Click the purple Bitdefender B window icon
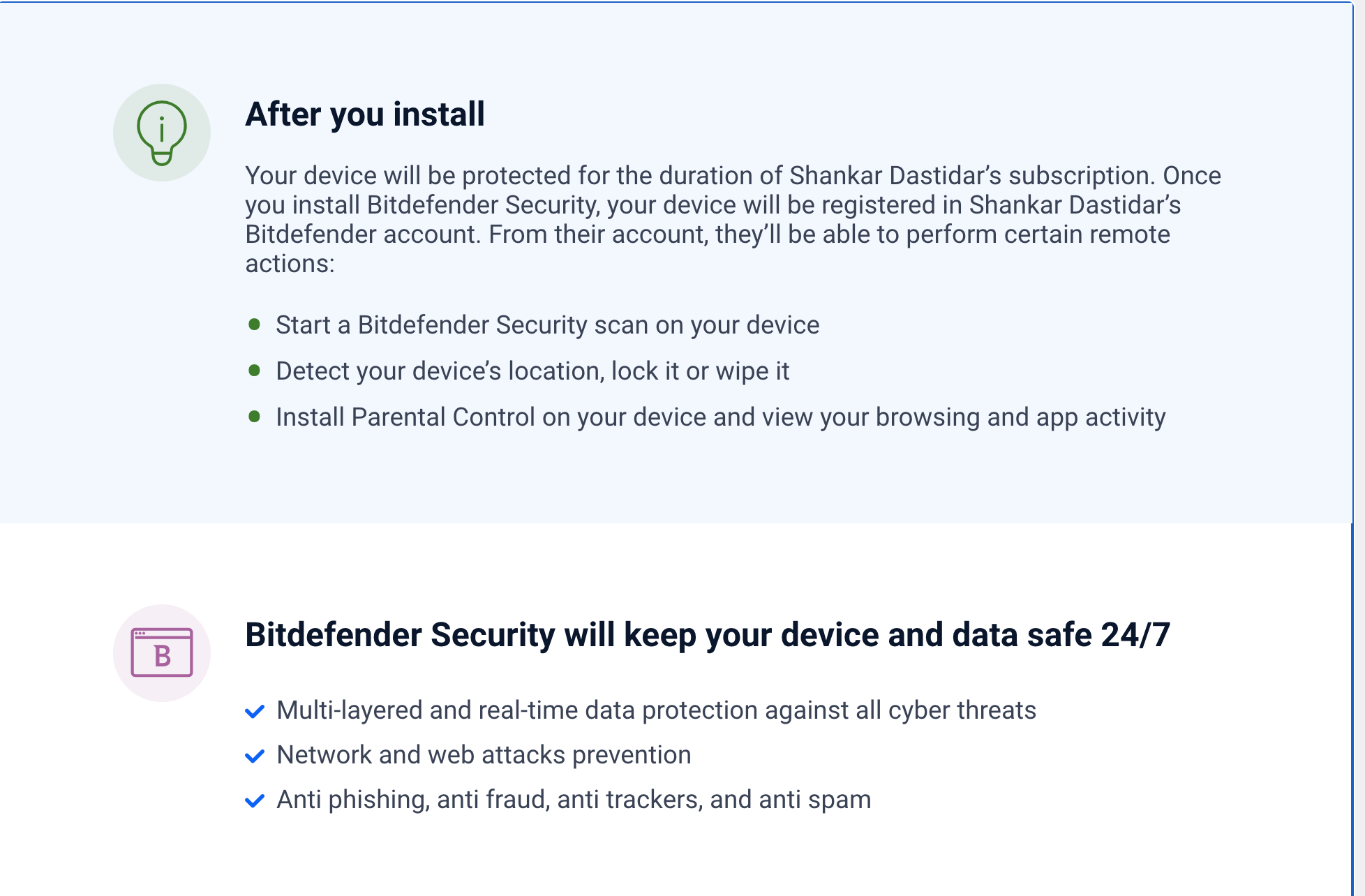This screenshot has width=1365, height=896. pyautogui.click(x=162, y=653)
